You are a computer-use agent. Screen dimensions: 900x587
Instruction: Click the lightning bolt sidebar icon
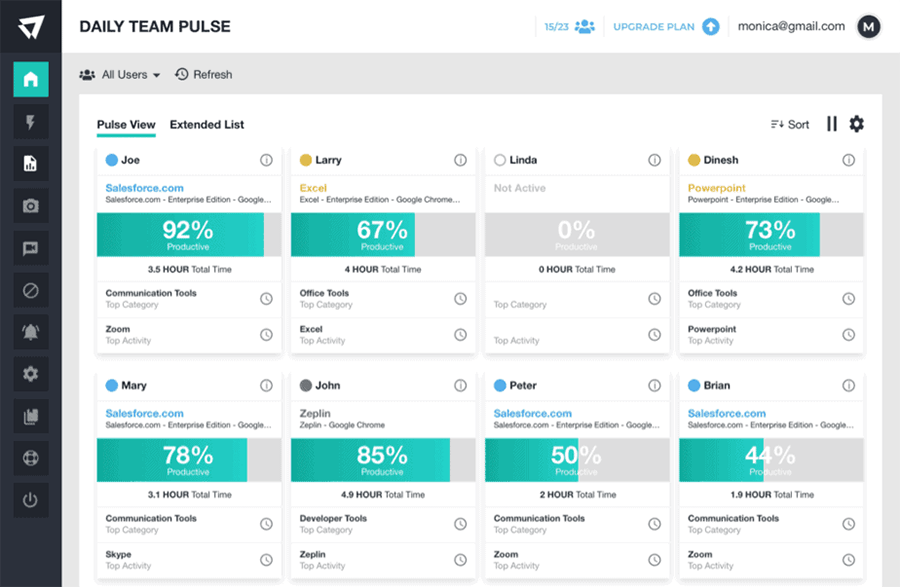click(30, 122)
